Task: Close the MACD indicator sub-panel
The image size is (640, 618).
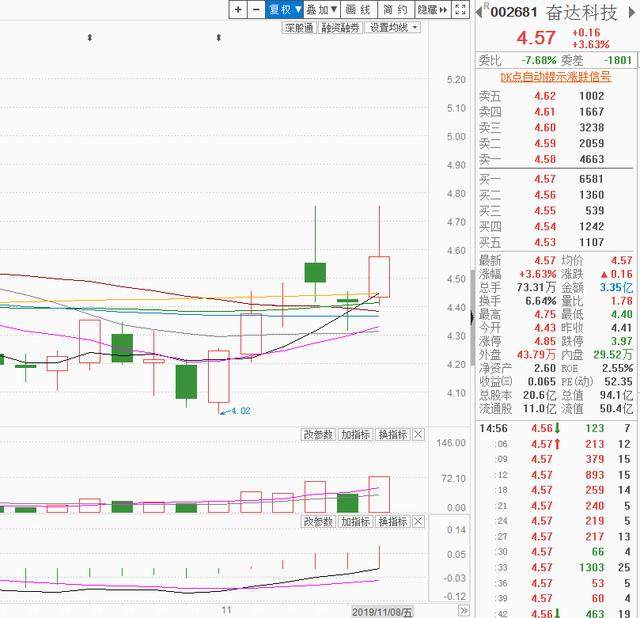Action: pos(418,522)
